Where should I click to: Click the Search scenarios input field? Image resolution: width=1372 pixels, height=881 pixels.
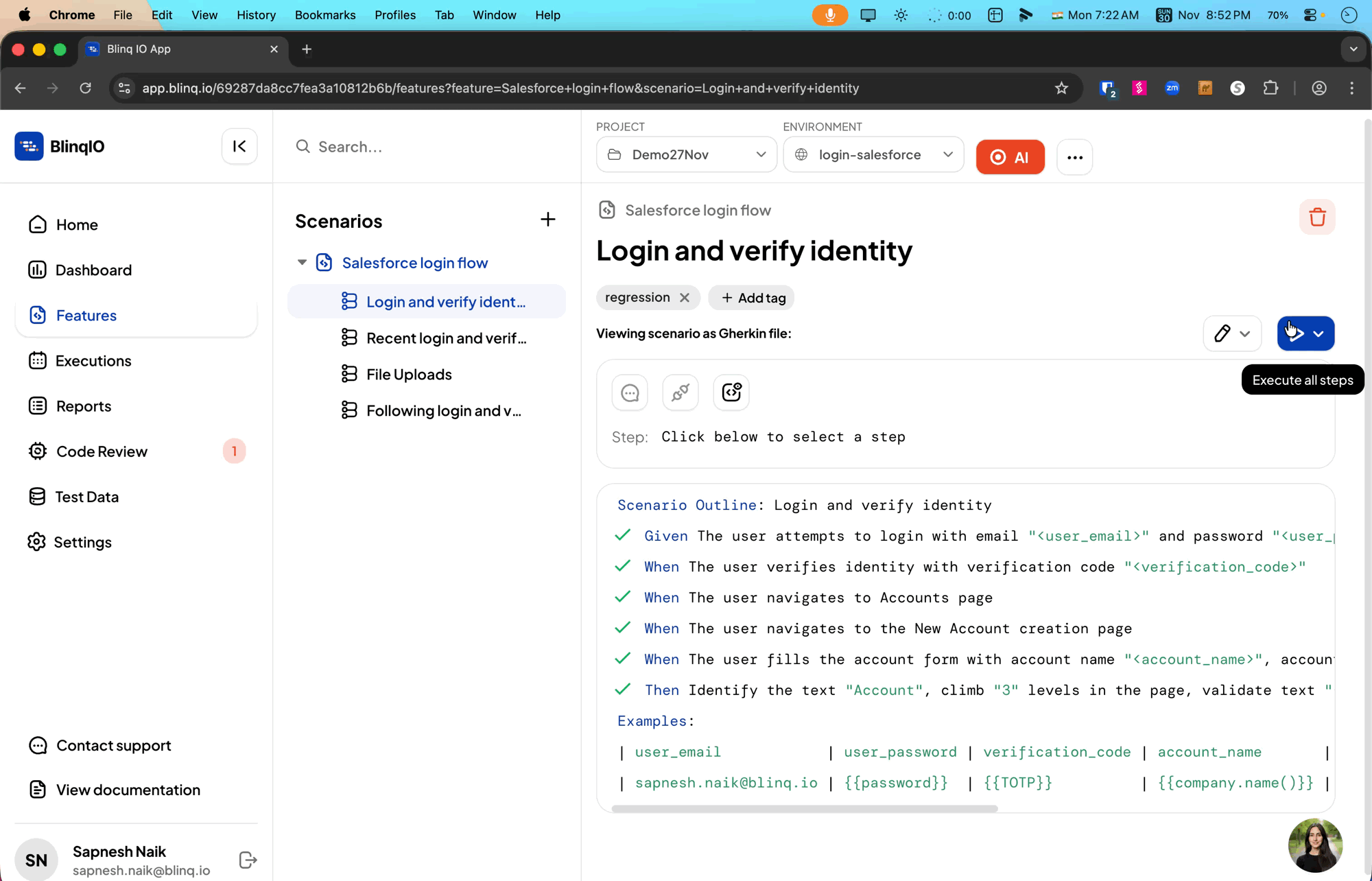[425, 147]
